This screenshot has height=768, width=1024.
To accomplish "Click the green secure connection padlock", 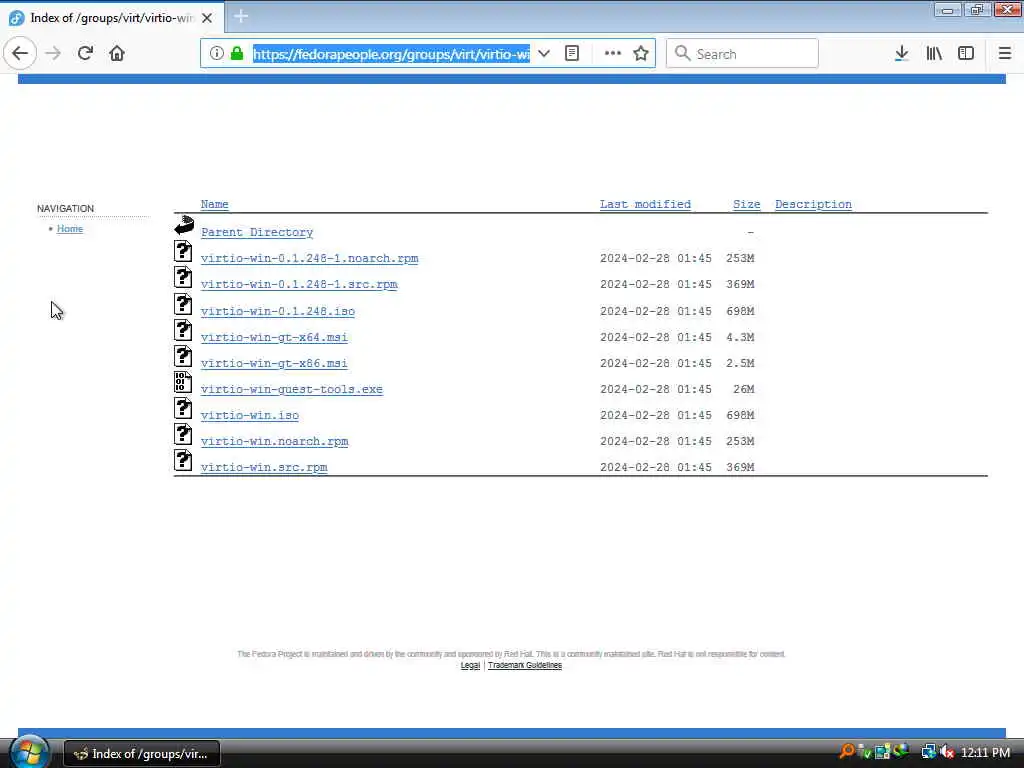I will coord(237,54).
